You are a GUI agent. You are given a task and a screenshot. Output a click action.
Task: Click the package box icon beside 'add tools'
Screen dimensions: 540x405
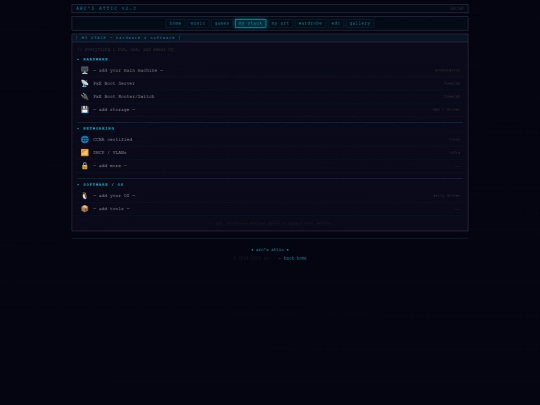click(x=85, y=209)
